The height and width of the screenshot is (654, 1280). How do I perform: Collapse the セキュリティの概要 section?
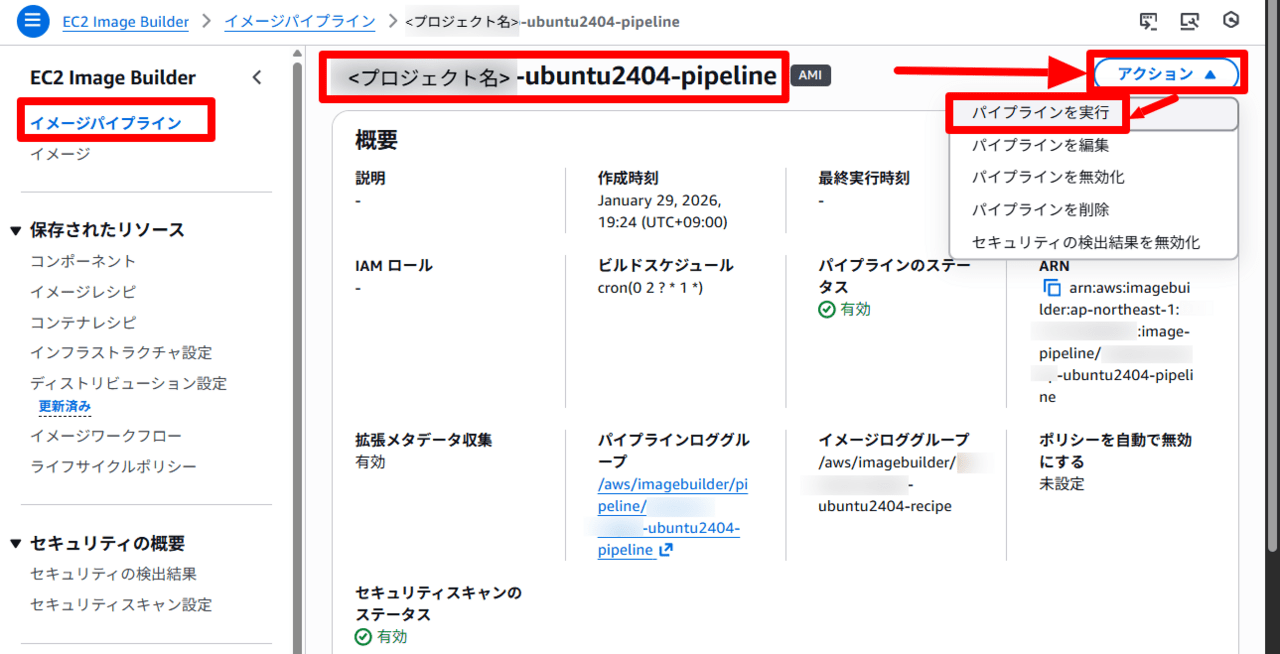point(15,544)
